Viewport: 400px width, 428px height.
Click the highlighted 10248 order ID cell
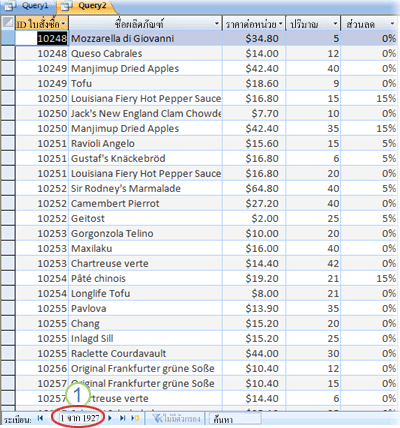[42, 38]
